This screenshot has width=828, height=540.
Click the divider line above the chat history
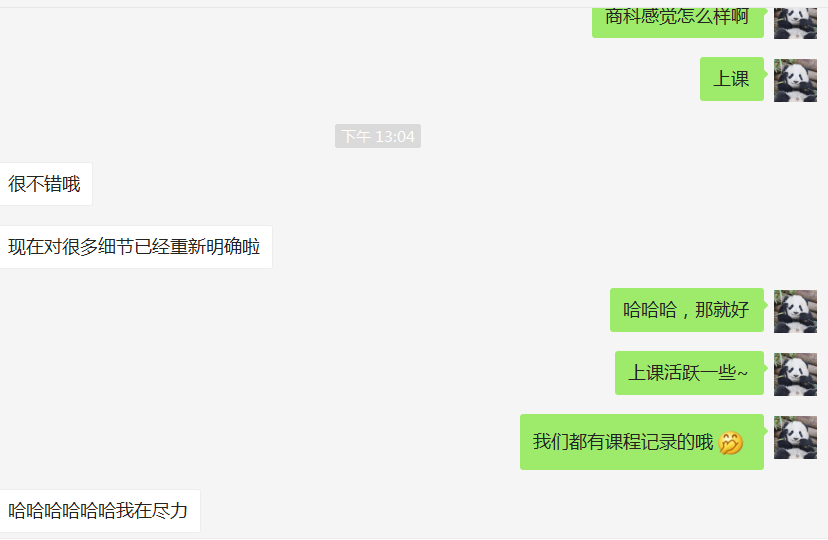(414, 7)
